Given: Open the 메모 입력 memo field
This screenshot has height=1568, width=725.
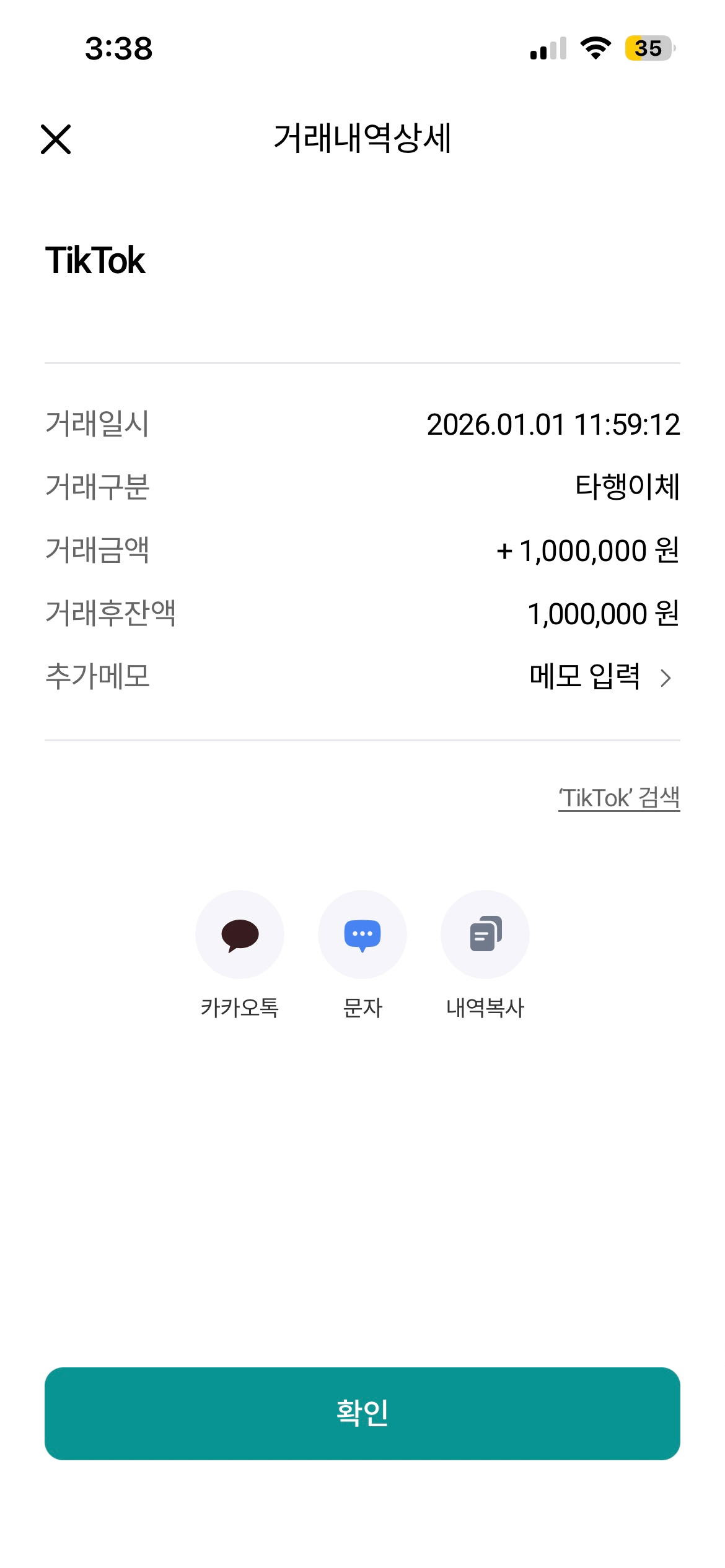Looking at the screenshot, I should click(x=584, y=676).
